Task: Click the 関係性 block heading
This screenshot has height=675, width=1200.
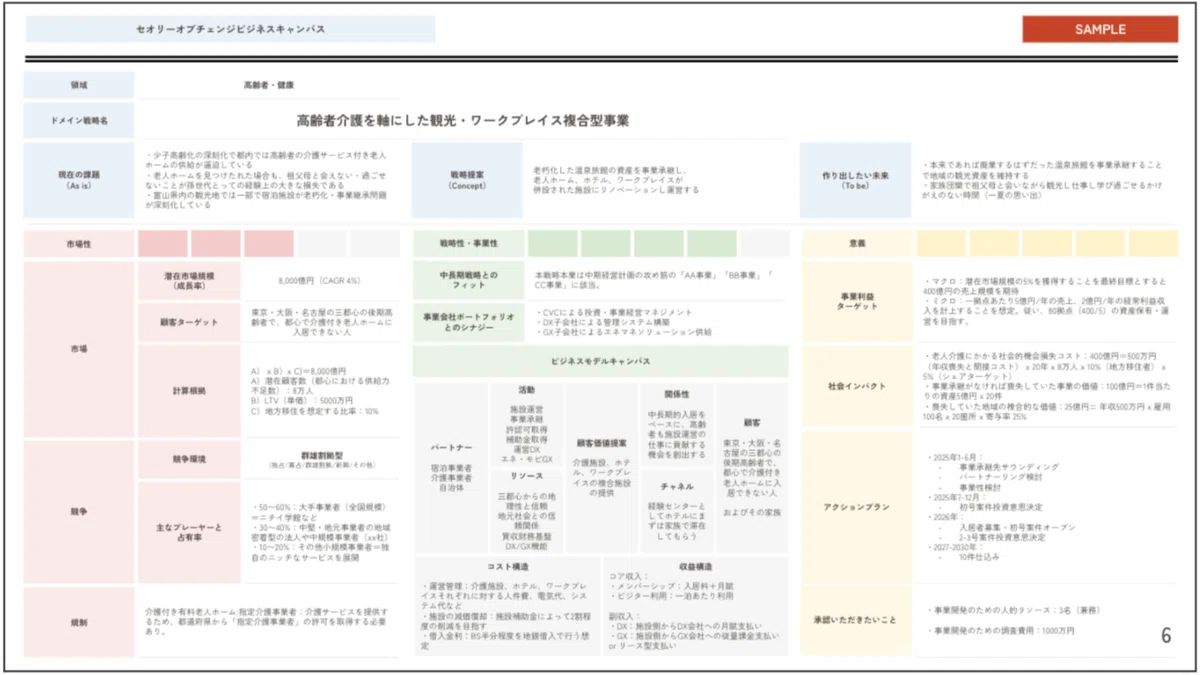Action: (x=677, y=394)
